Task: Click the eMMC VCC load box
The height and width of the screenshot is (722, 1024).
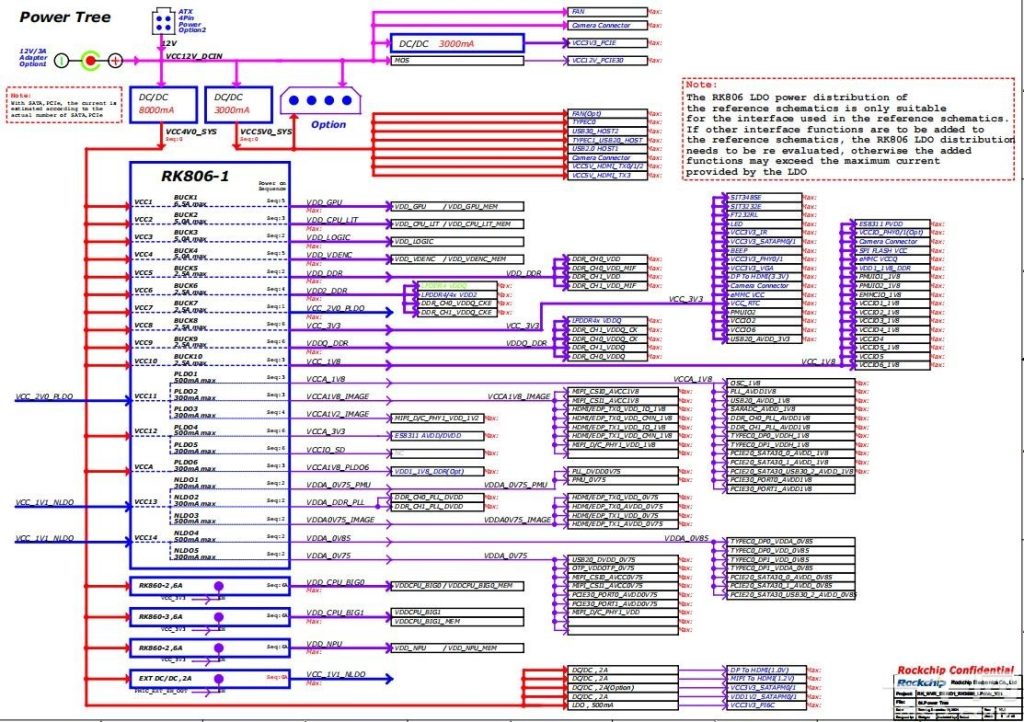Action: click(x=764, y=295)
